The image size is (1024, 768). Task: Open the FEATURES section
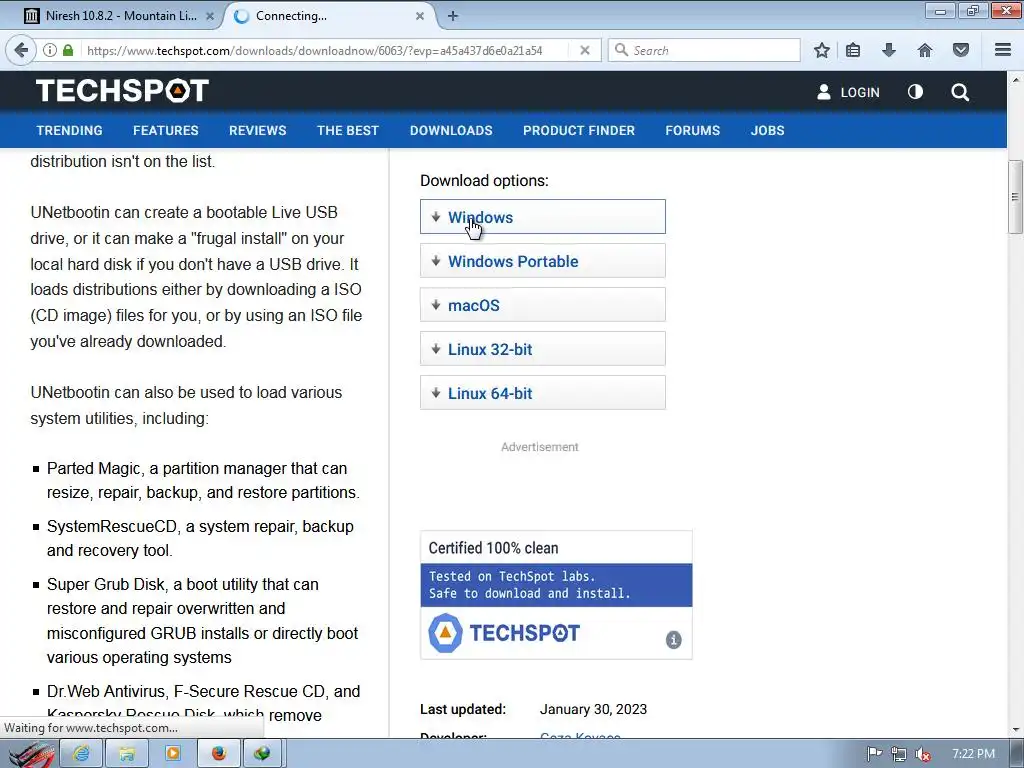click(x=166, y=131)
